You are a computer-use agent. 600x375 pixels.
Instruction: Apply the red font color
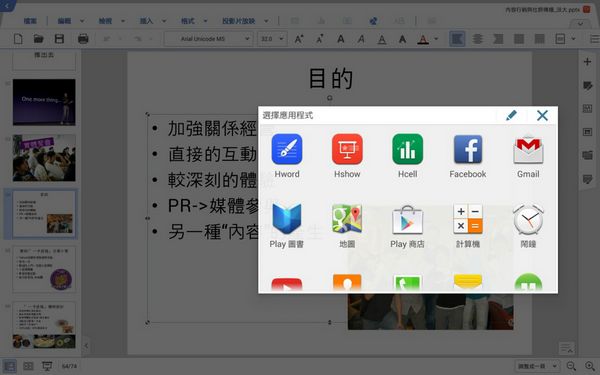[423, 39]
